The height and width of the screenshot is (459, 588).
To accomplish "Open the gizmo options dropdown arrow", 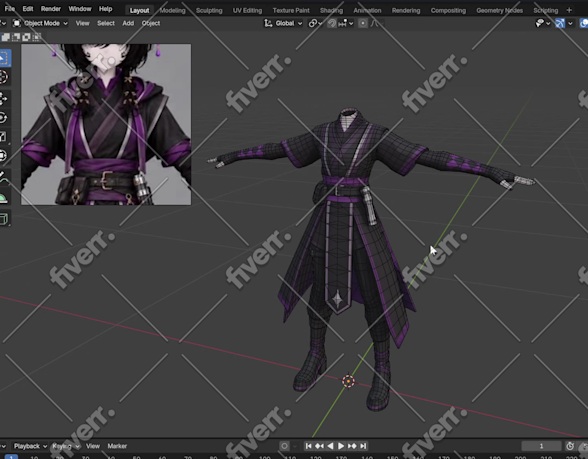I will (570, 23).
